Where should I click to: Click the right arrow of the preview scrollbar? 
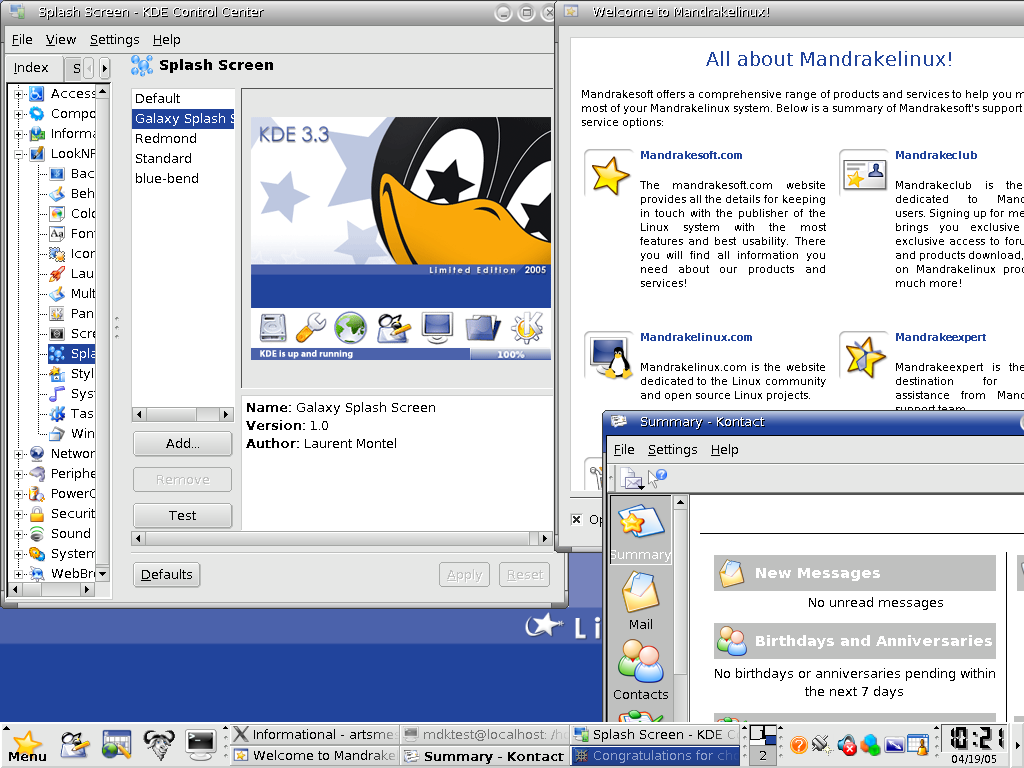tap(545, 538)
